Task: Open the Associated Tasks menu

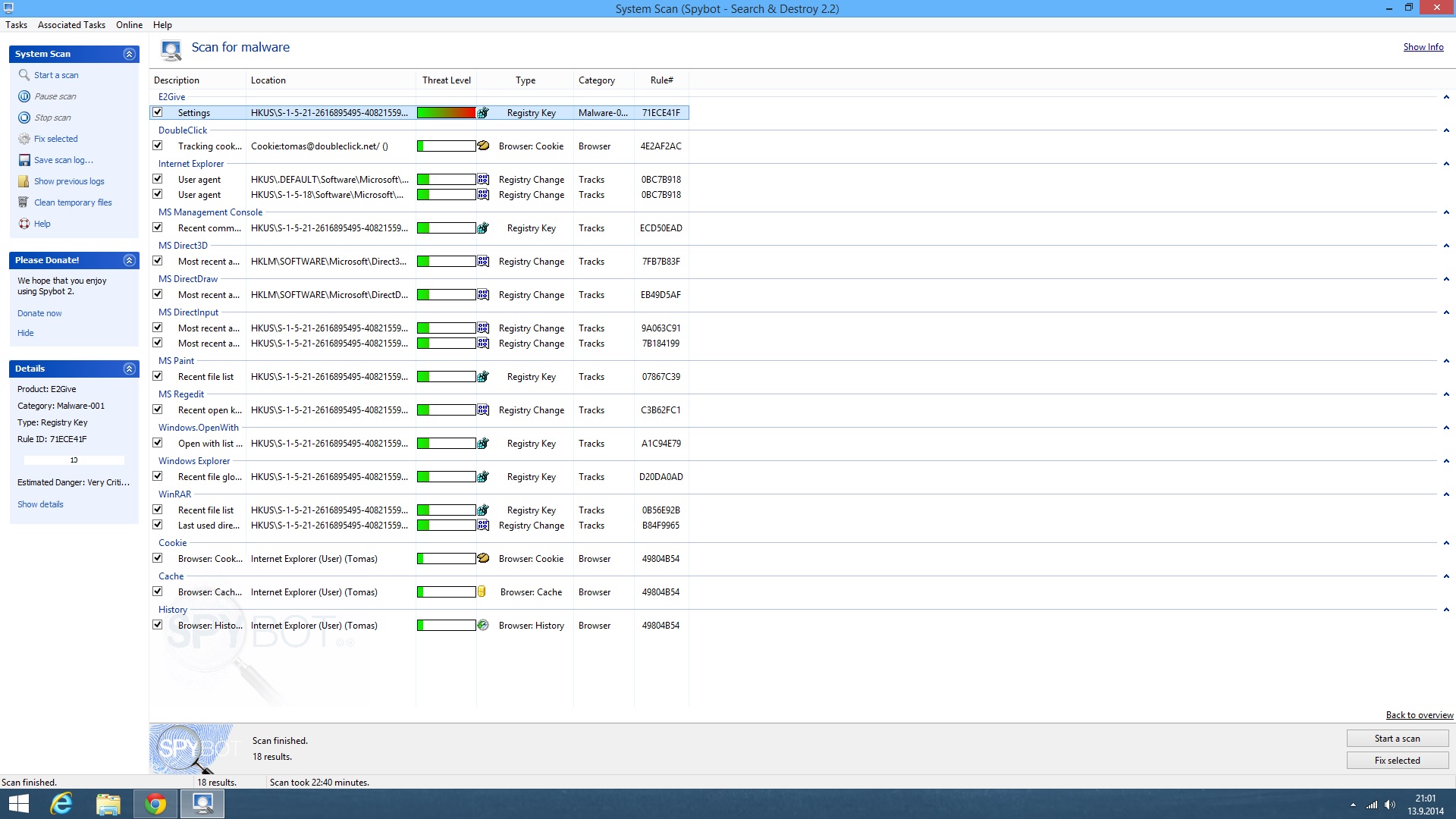Action: click(71, 25)
